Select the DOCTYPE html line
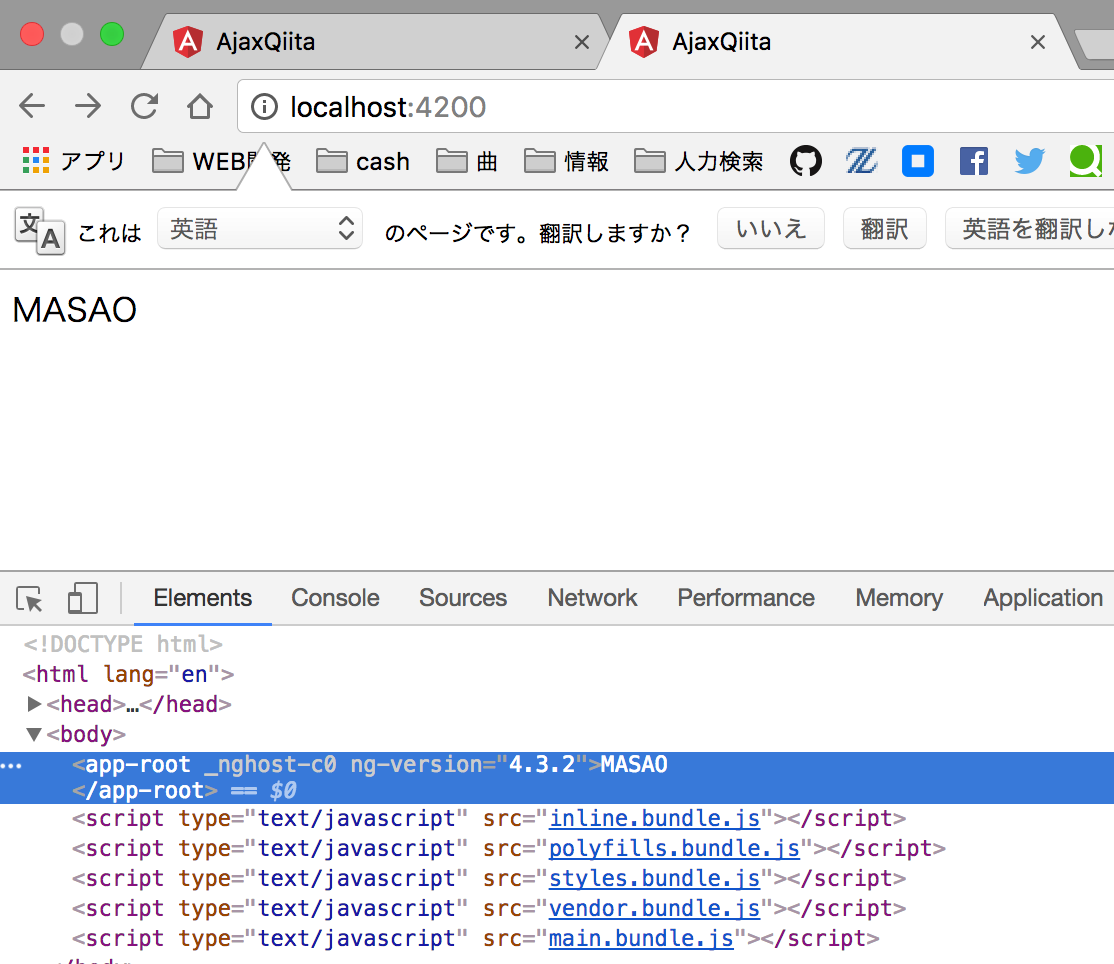 coord(123,644)
